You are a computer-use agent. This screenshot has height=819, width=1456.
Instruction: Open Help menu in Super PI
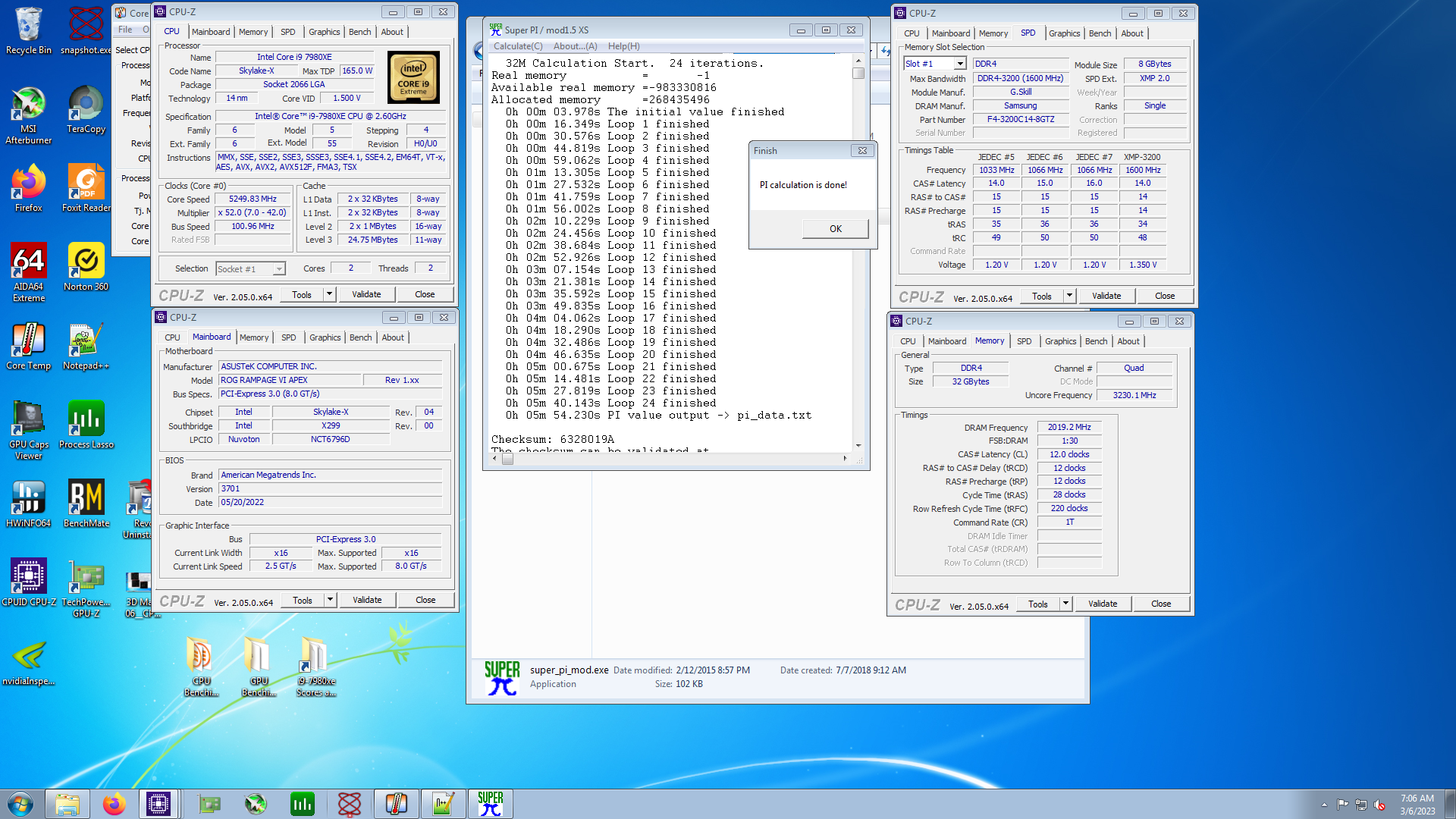pos(624,46)
